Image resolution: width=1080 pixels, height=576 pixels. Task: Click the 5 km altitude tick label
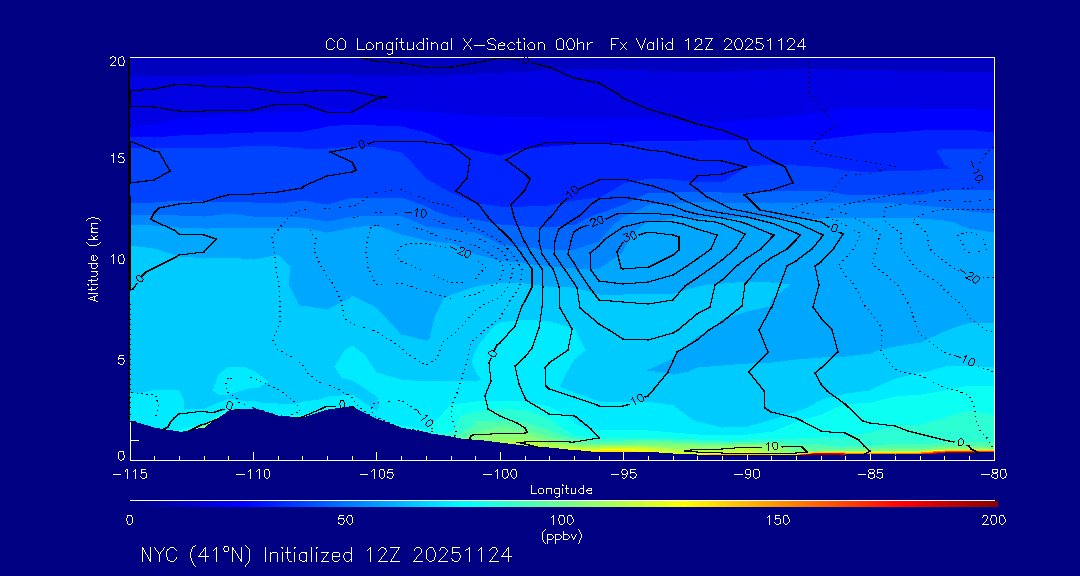tap(119, 358)
